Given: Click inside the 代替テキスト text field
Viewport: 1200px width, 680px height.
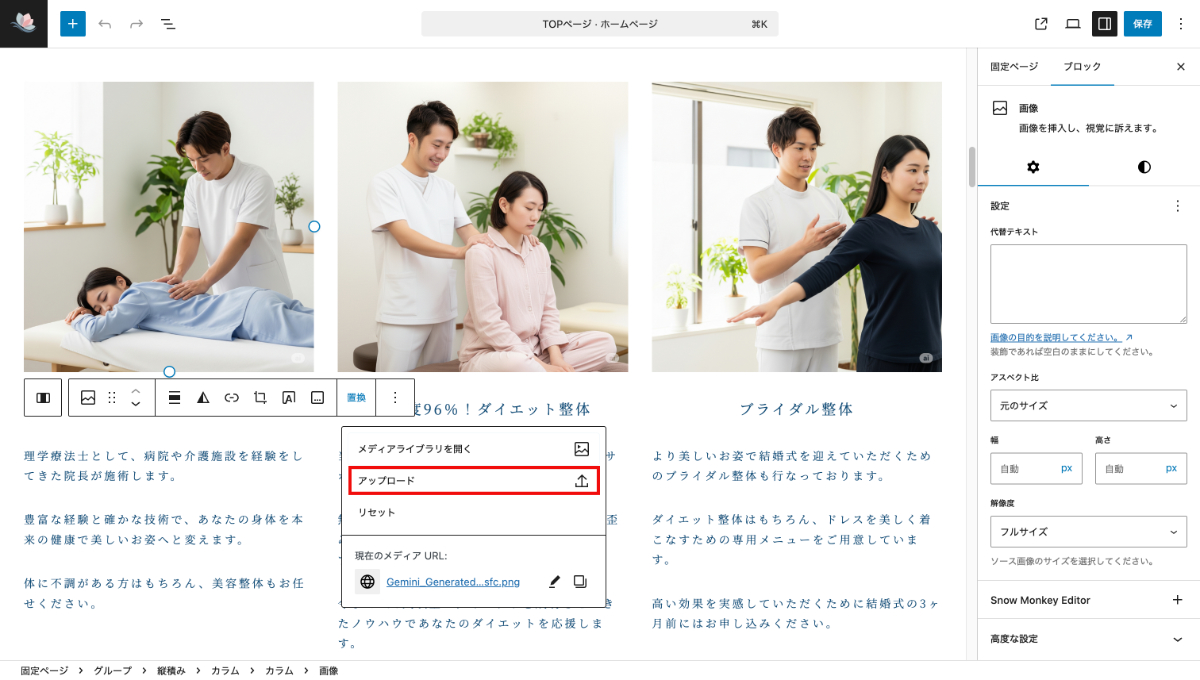Looking at the screenshot, I should click(x=1088, y=283).
